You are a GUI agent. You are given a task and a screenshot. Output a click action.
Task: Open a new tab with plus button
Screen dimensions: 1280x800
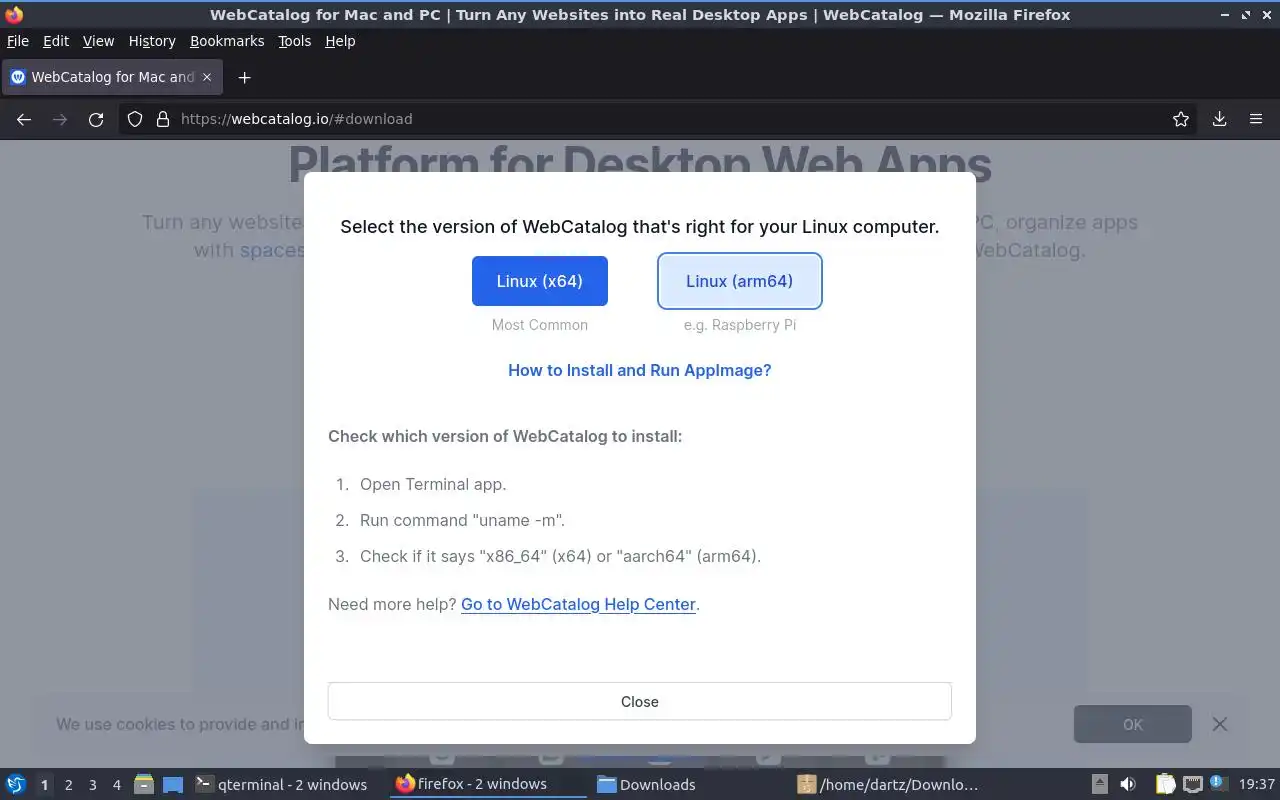click(244, 77)
